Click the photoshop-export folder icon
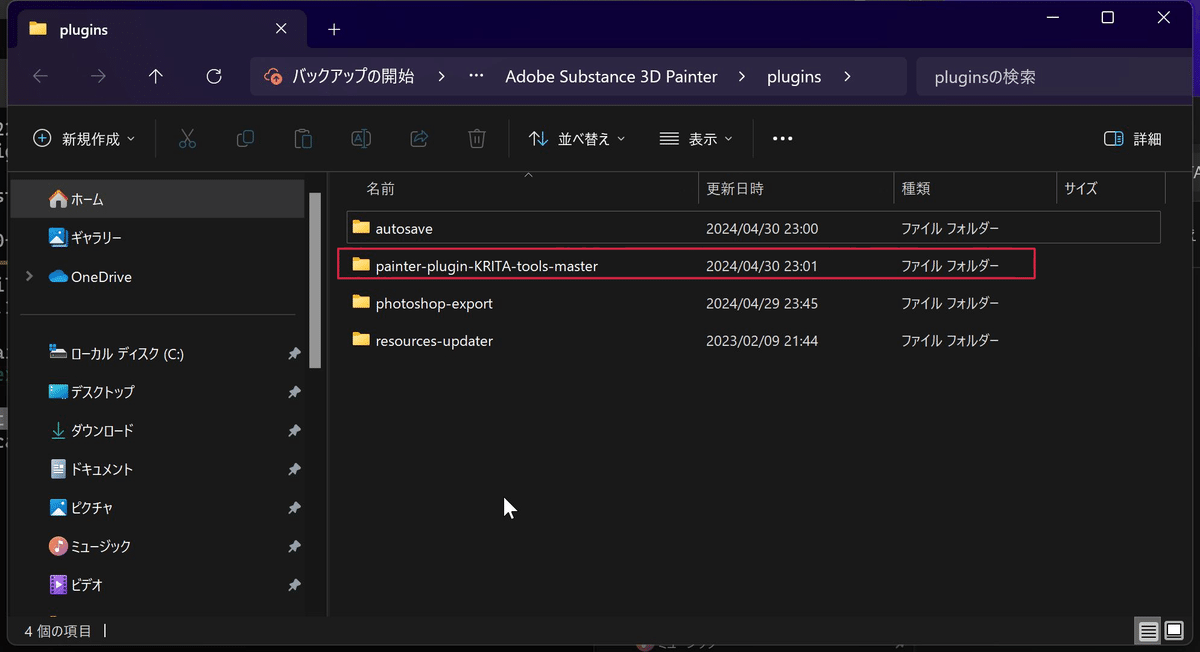This screenshot has height=652, width=1200. pos(361,302)
